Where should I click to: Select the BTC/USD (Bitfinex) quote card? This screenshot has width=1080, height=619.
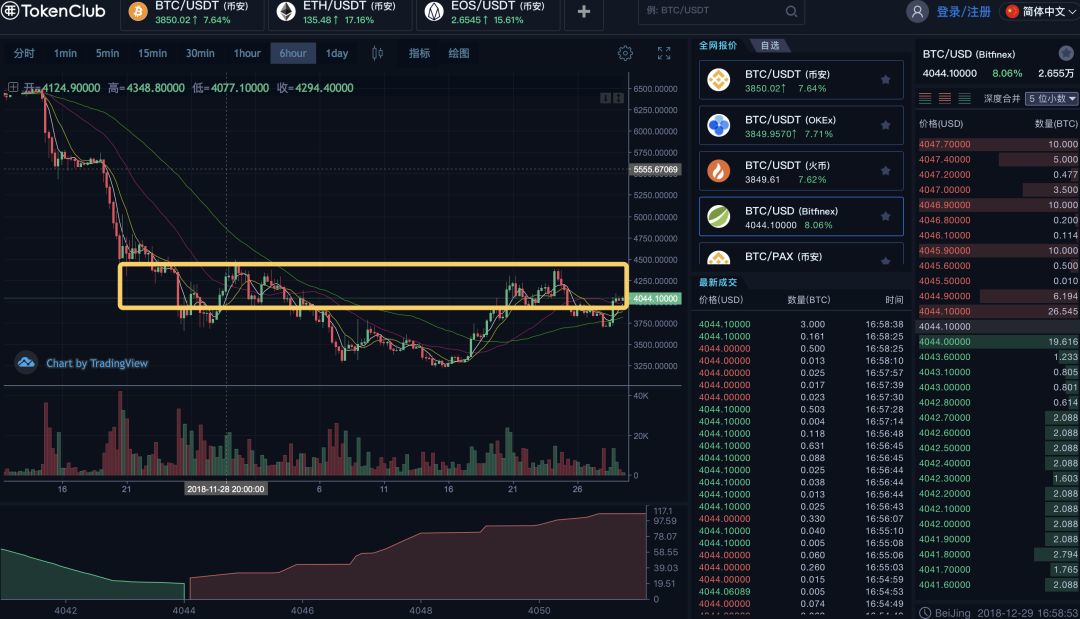(801, 216)
